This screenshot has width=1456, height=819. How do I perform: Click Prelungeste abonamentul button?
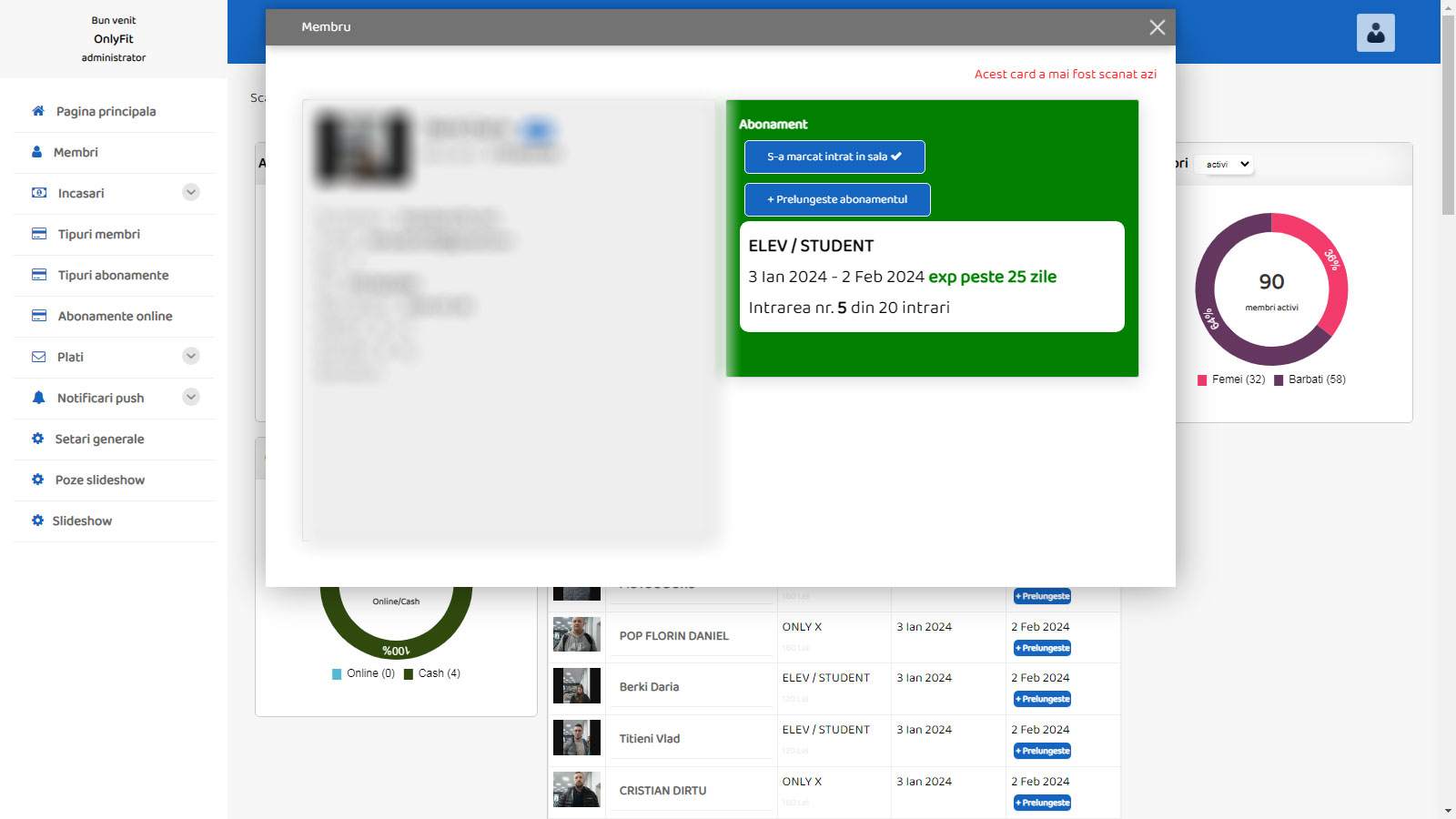(837, 199)
